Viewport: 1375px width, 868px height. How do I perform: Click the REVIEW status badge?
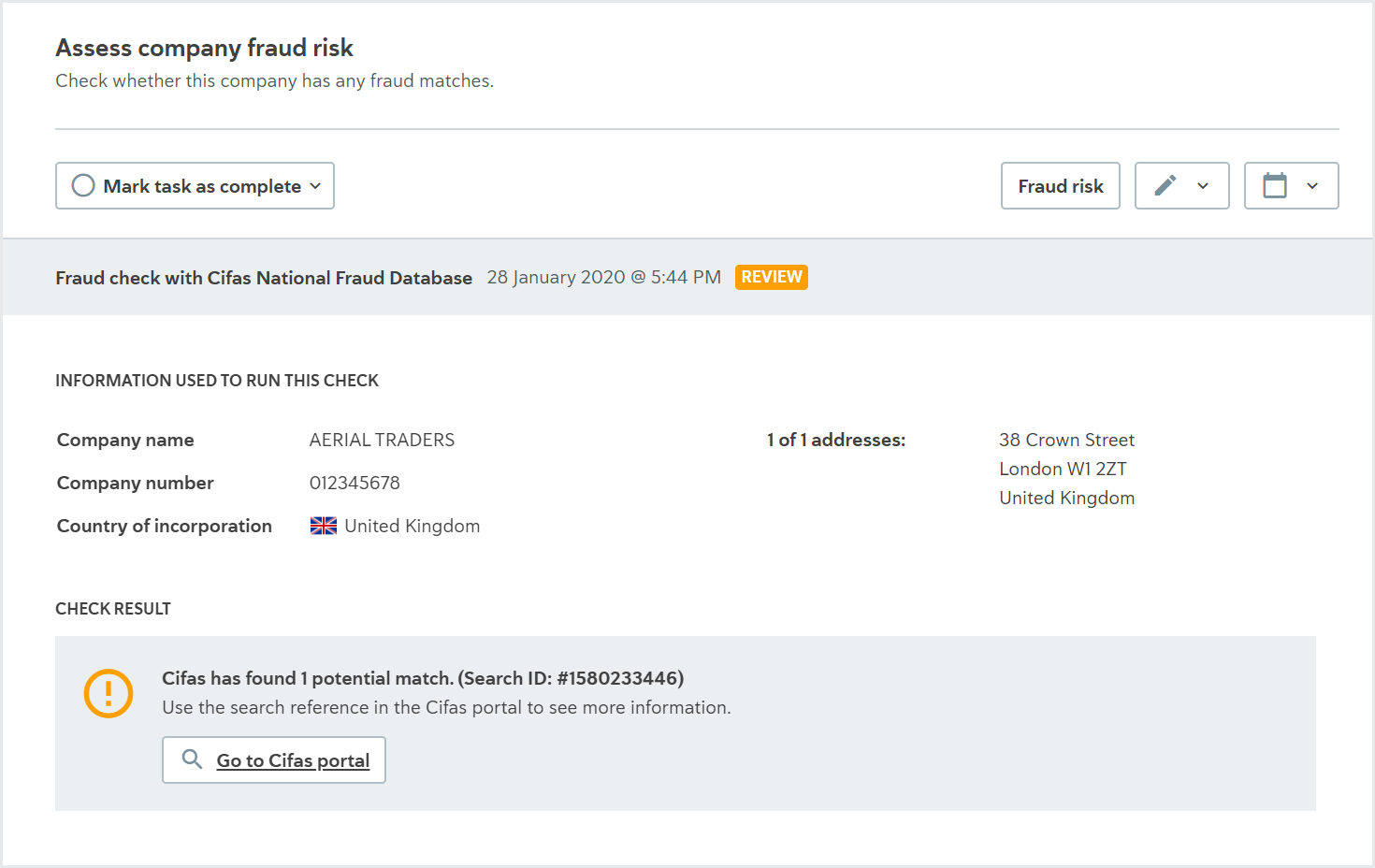click(x=772, y=277)
